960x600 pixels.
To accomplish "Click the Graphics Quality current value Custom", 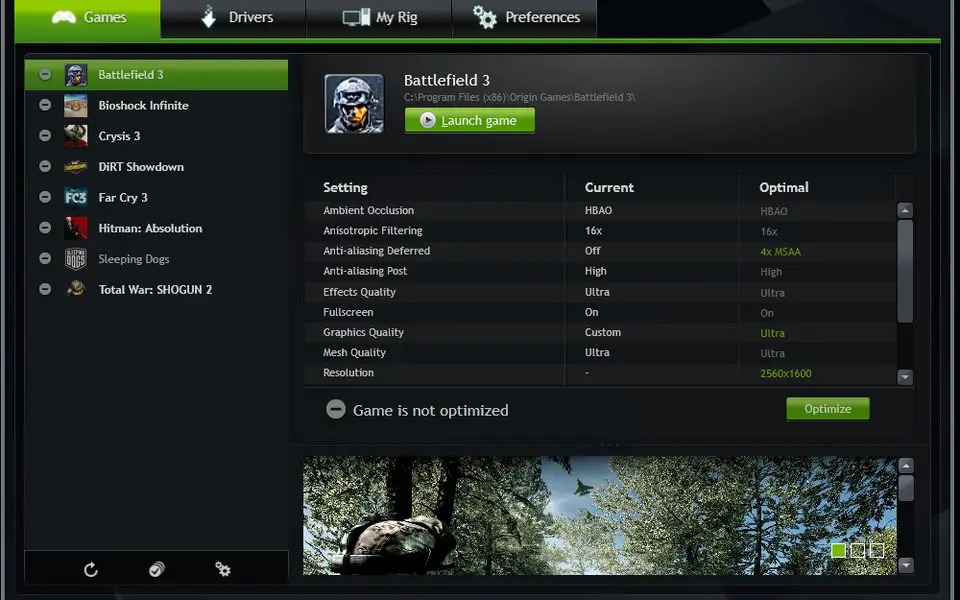I will [x=603, y=332].
